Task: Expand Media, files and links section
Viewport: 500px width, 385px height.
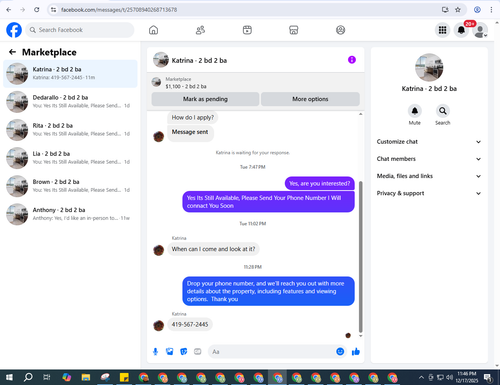Action: point(429,176)
